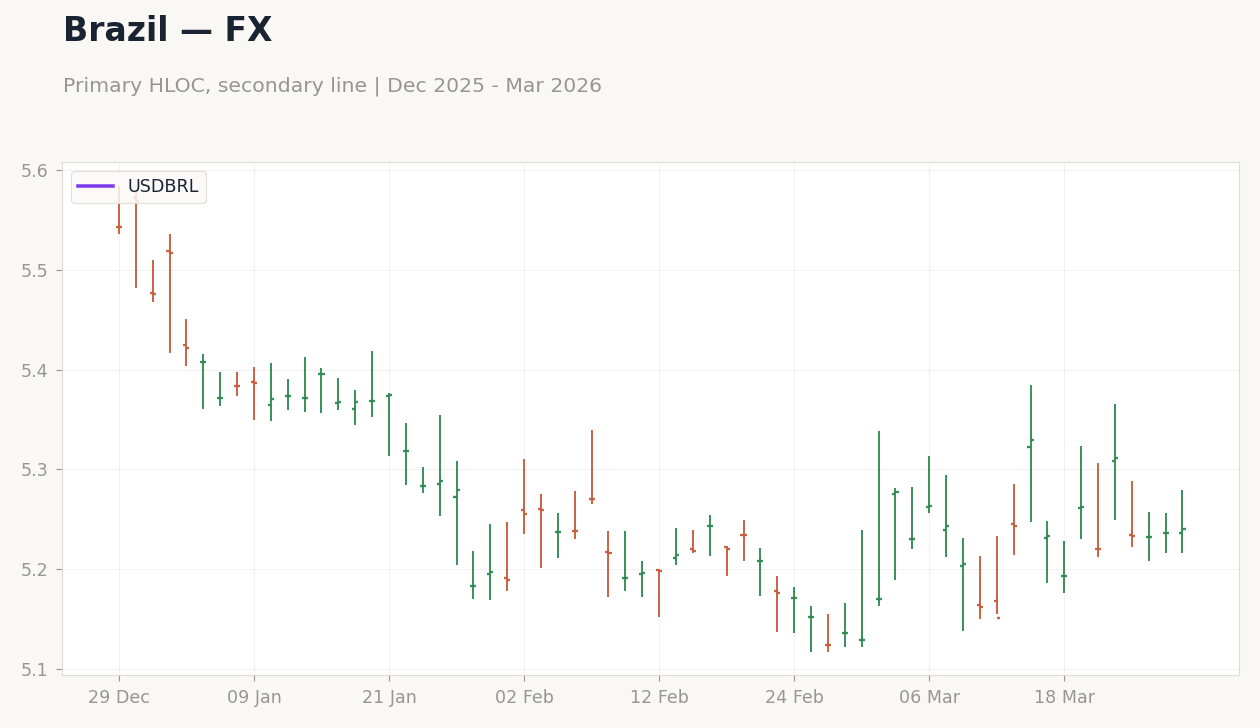Click the 5.6 y-axis label
The width and height of the screenshot is (1260, 728).
point(35,171)
